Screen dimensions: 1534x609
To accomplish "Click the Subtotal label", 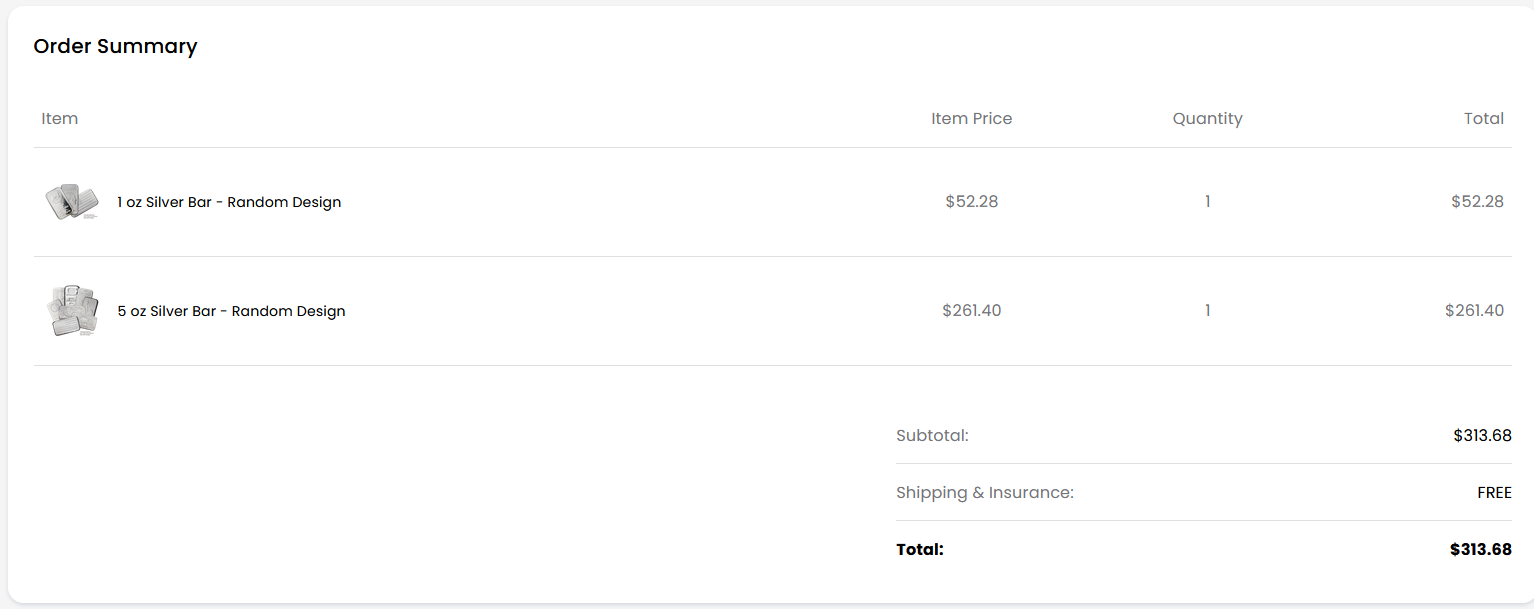I will click(932, 436).
